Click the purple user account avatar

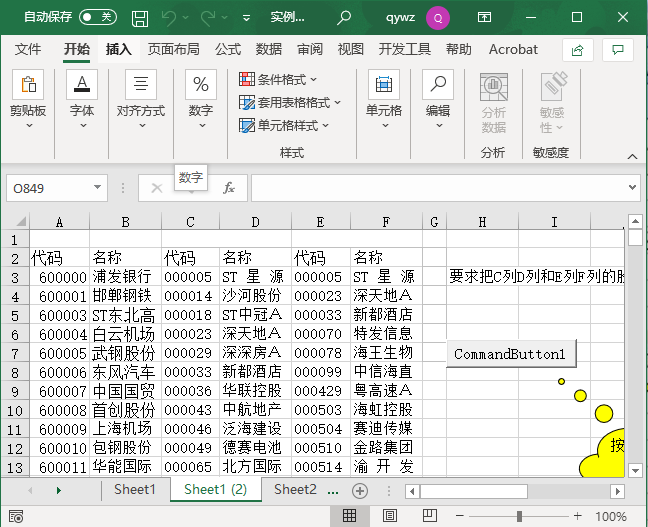point(438,18)
